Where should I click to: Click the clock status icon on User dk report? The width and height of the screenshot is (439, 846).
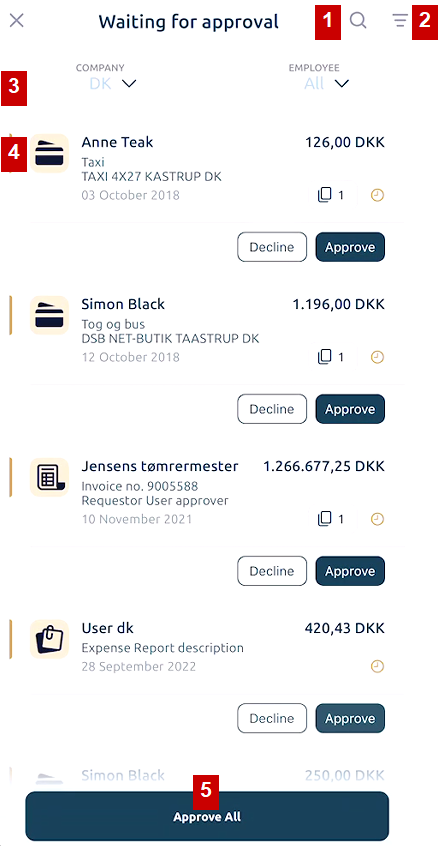(378, 666)
